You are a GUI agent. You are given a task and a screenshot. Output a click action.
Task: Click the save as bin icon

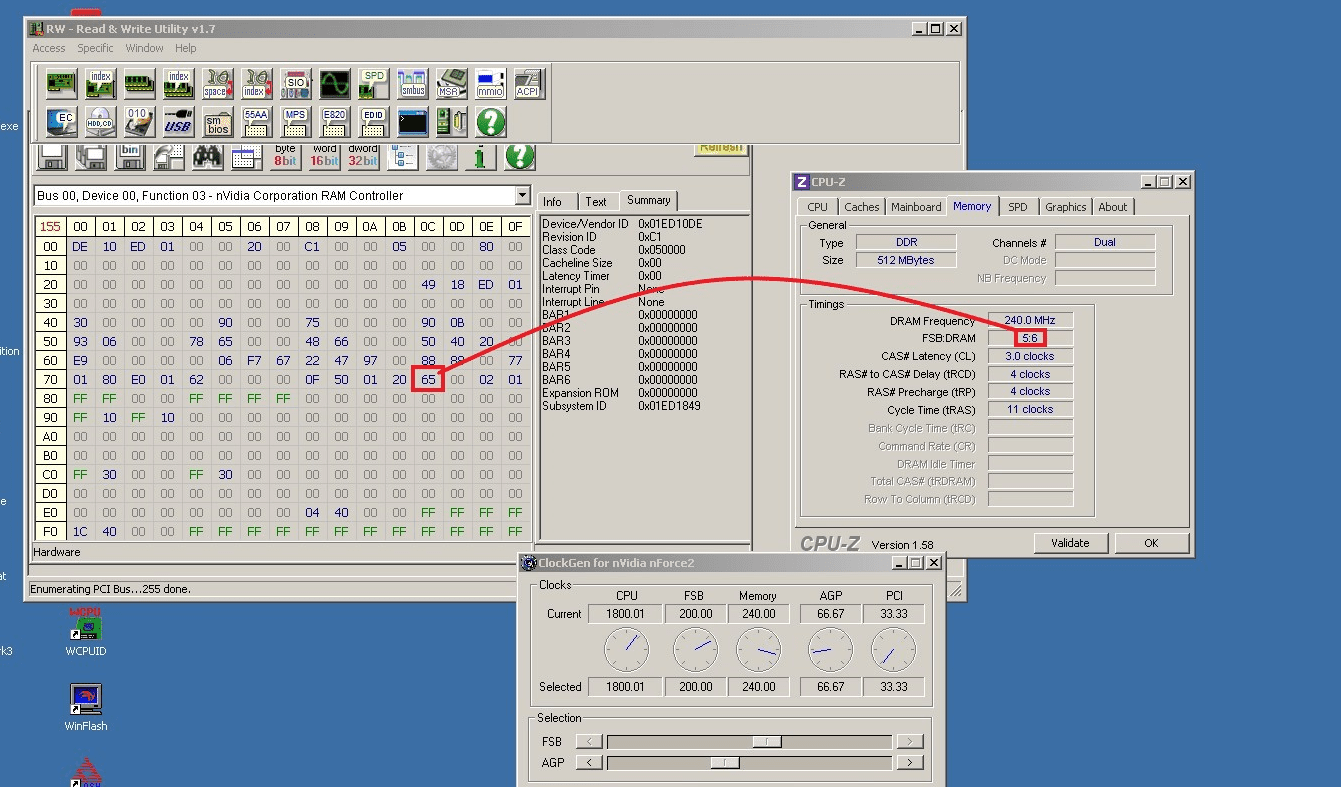pos(130,157)
